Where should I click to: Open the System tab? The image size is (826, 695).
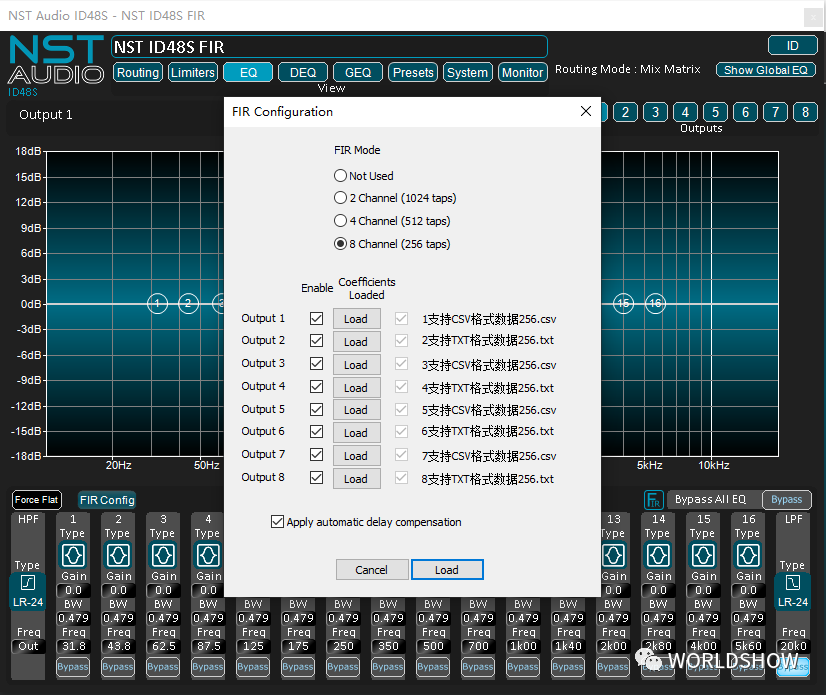pyautogui.click(x=468, y=72)
